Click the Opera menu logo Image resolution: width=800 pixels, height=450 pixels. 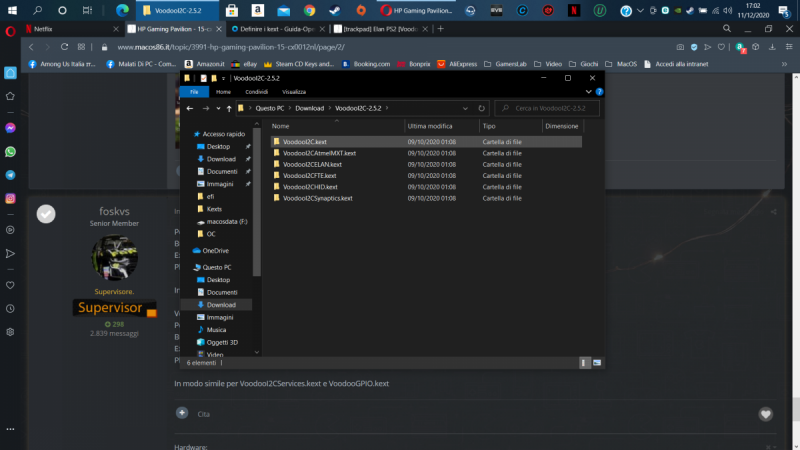tap(10, 32)
